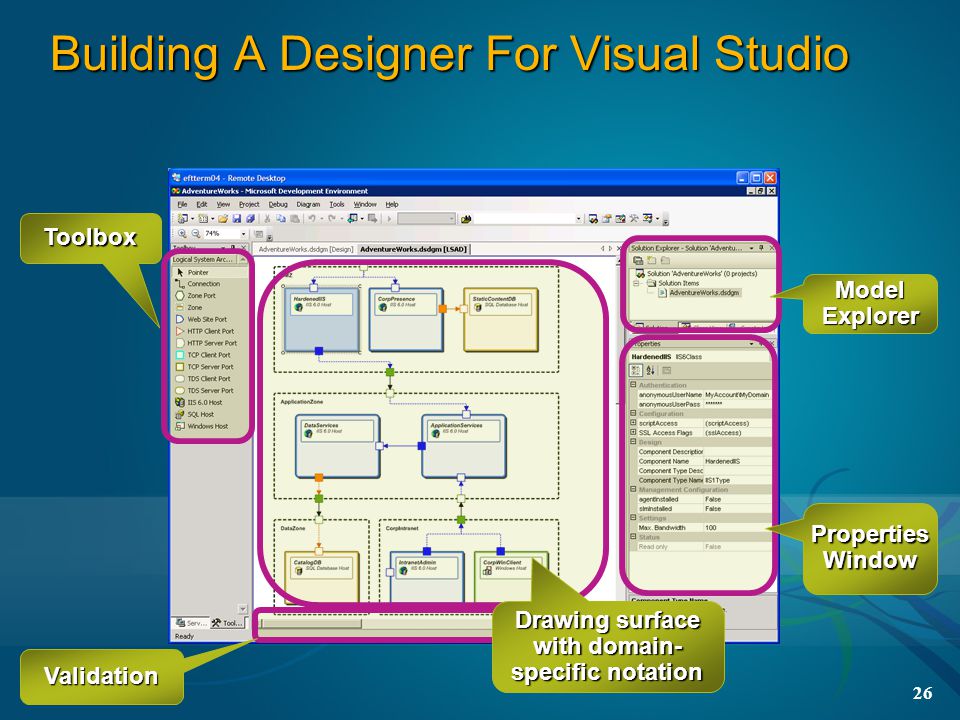Open the File menu

[182, 204]
